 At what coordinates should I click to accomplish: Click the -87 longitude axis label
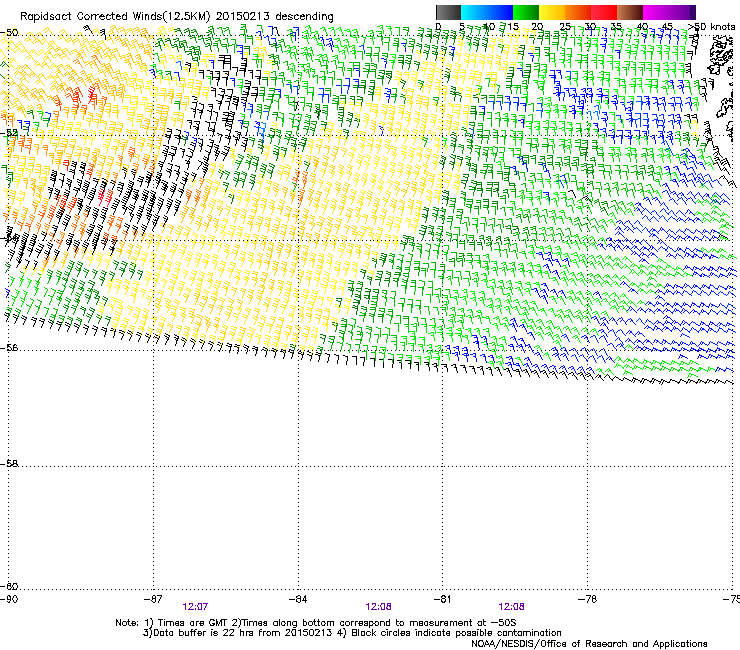tap(153, 599)
